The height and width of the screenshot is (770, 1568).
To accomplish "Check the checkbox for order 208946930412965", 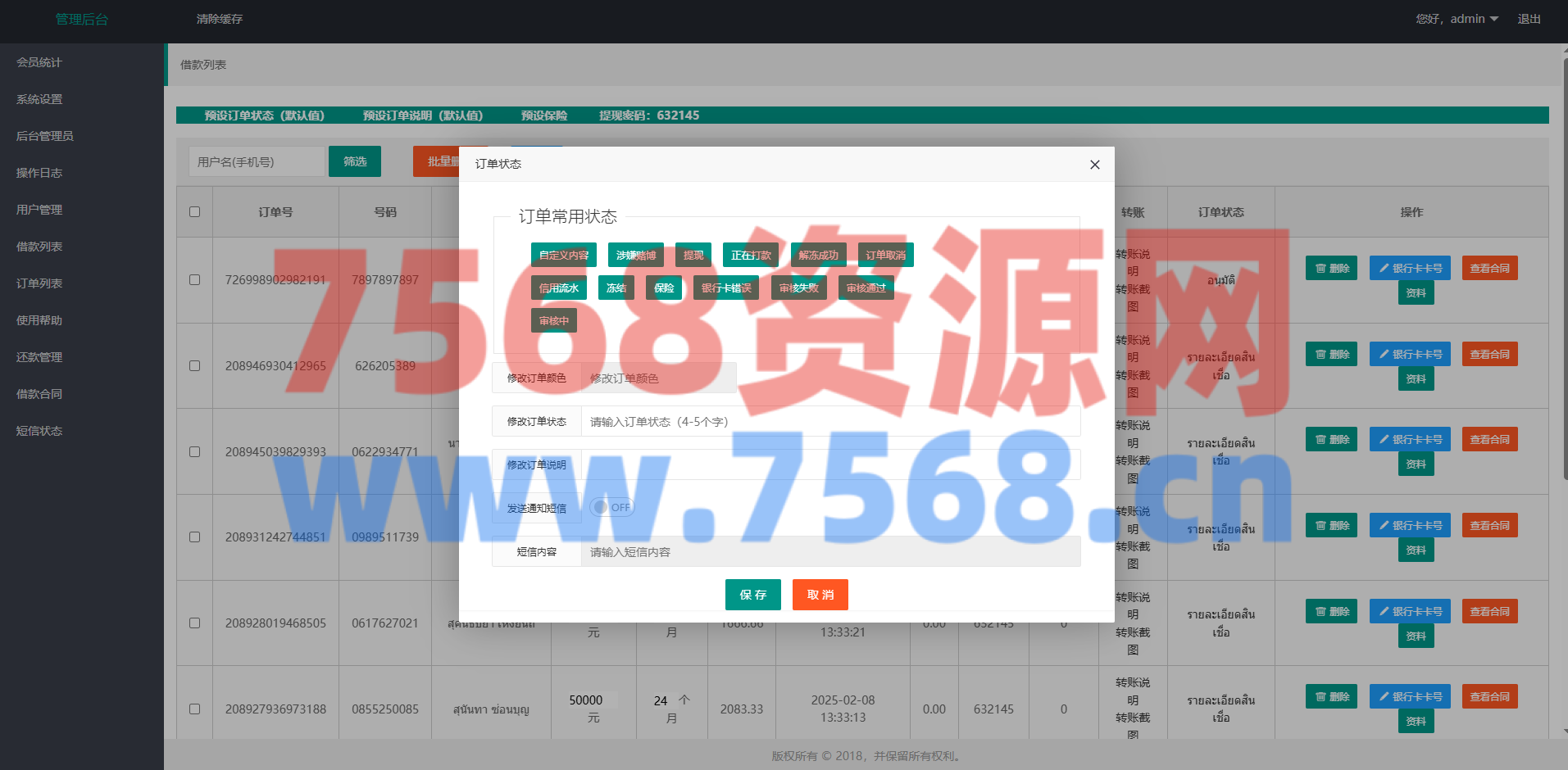I will pyautogui.click(x=194, y=366).
